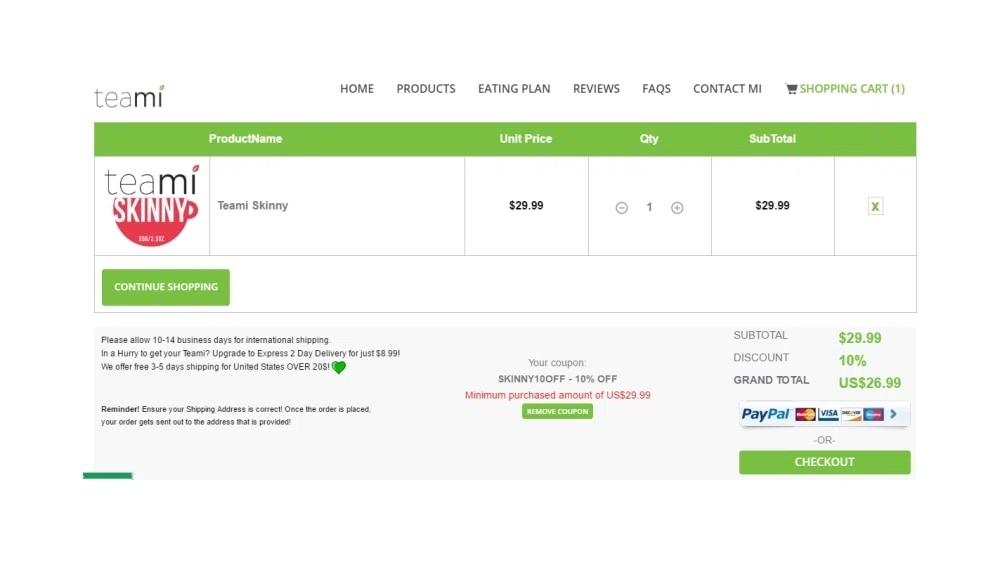This screenshot has width=1000, height=563.
Task: Click the arrow on the PayPal button
Action: click(893, 414)
